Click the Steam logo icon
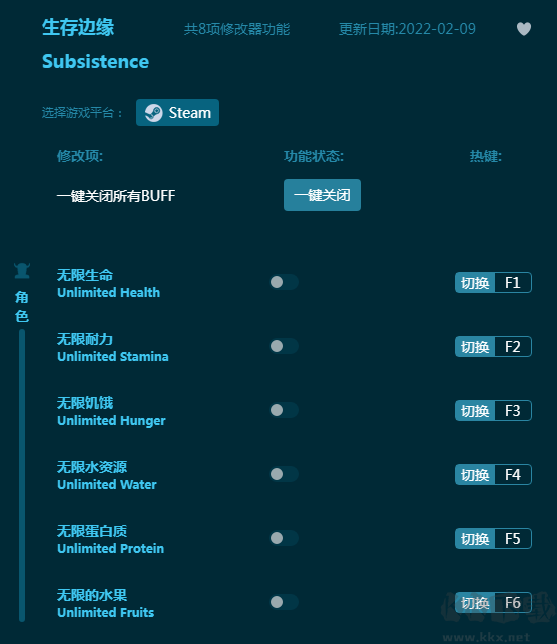Viewport: 557px width, 644px height. (x=154, y=113)
